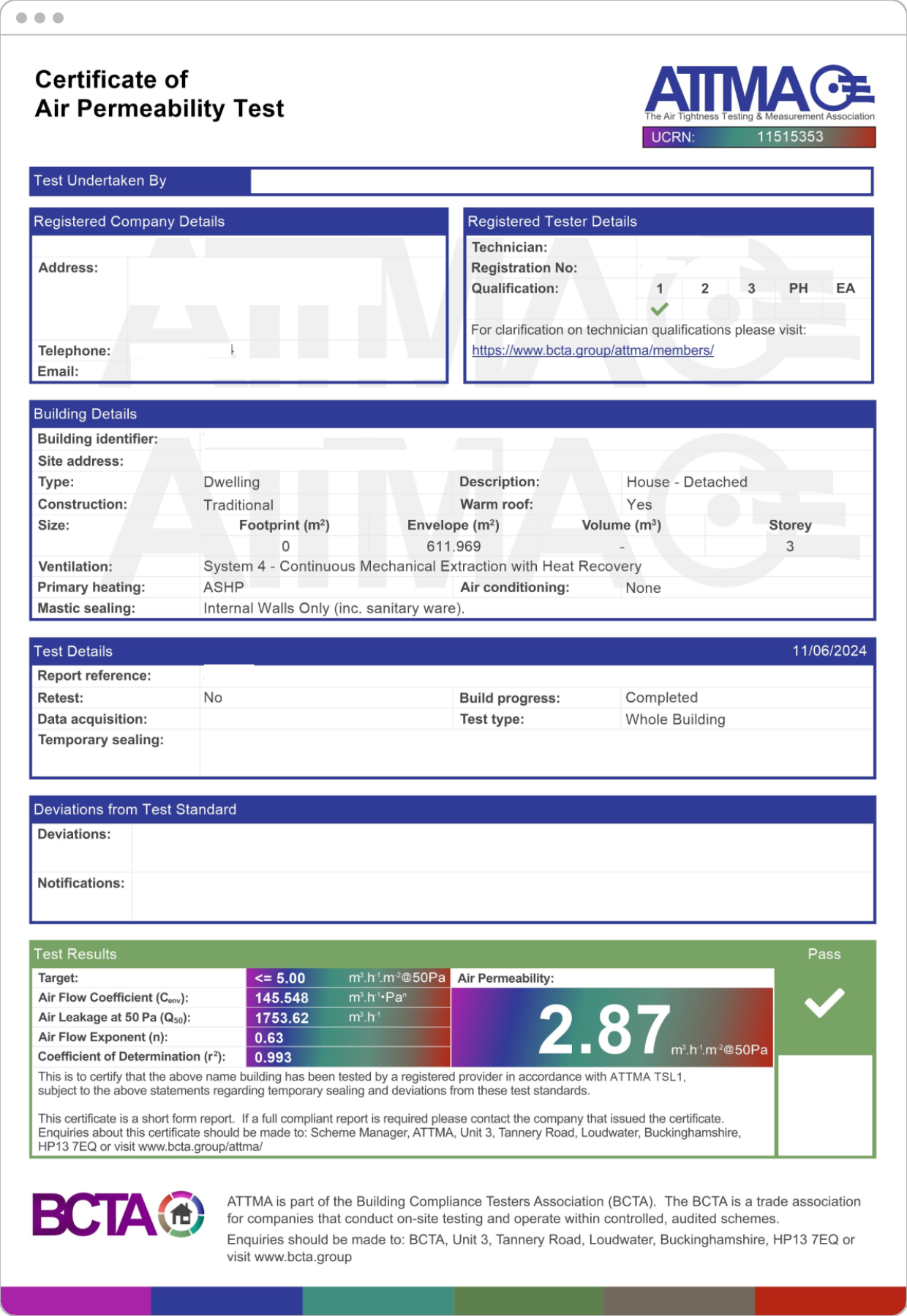Select the target value <= 5.00

[279, 978]
